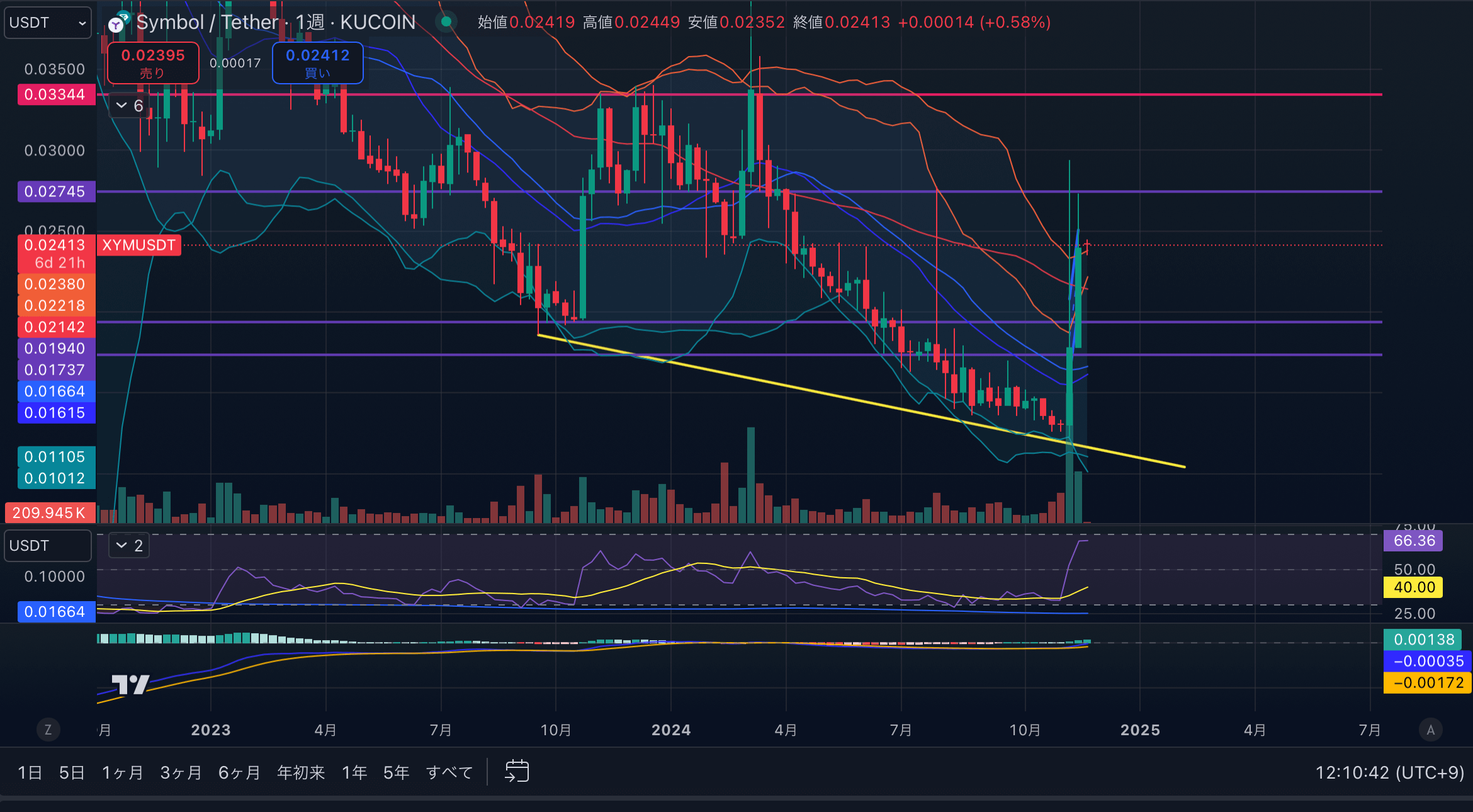Select the 6ヶ月 time range
The width and height of the screenshot is (1473, 812).
click(239, 772)
